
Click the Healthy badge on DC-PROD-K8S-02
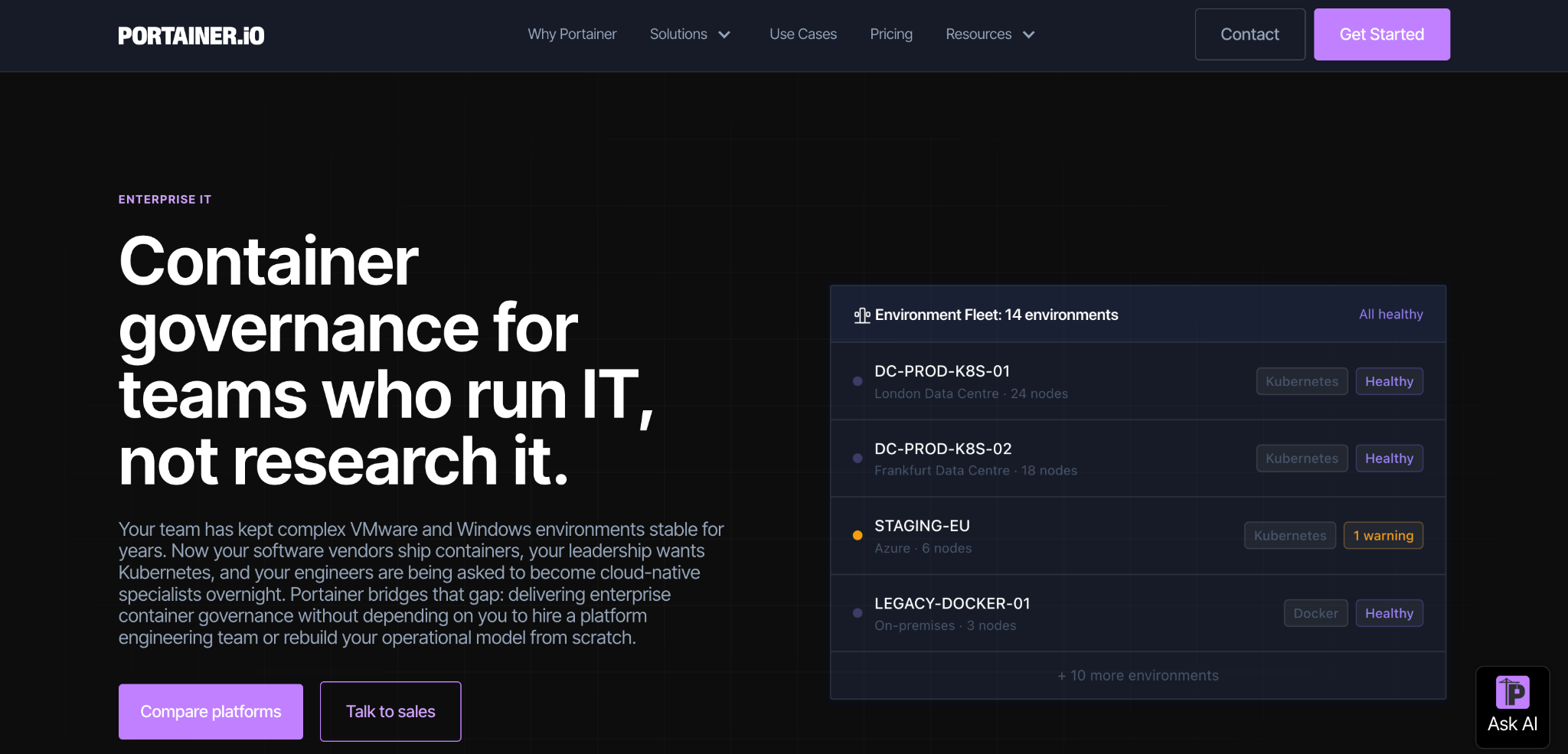[x=1389, y=459]
